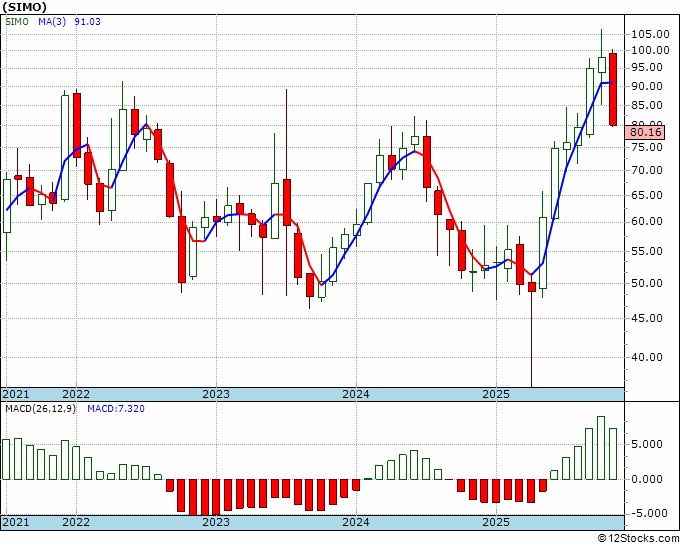Click the 60.00 price axis label
Viewport: 680px width, 546px height.
[x=647, y=222]
